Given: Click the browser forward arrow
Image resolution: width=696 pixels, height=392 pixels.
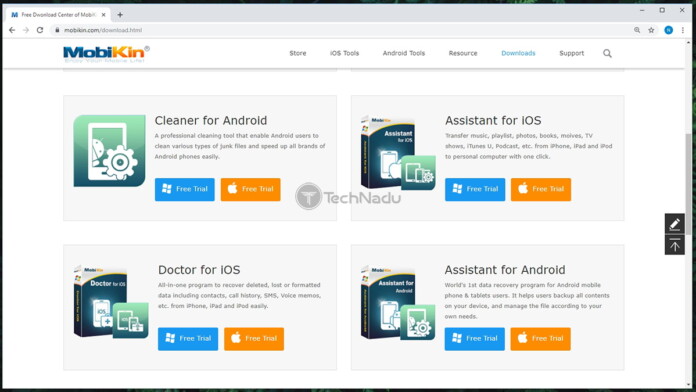Looking at the screenshot, I should pyautogui.click(x=26, y=30).
